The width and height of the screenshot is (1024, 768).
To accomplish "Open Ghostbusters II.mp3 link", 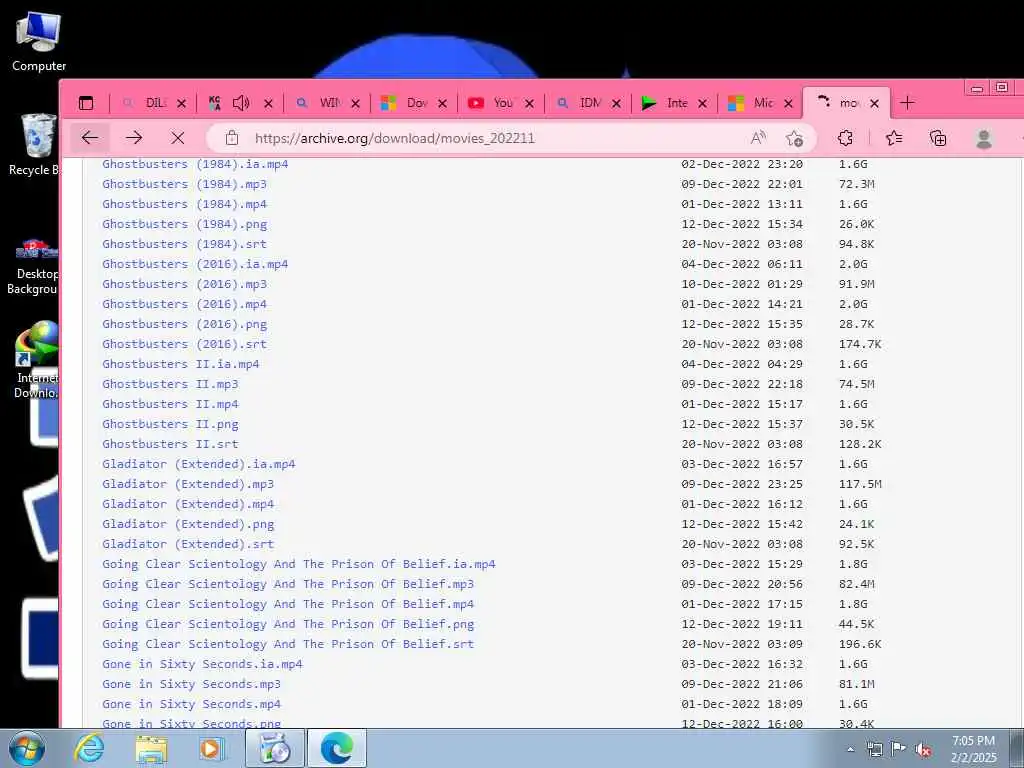I will (170, 384).
